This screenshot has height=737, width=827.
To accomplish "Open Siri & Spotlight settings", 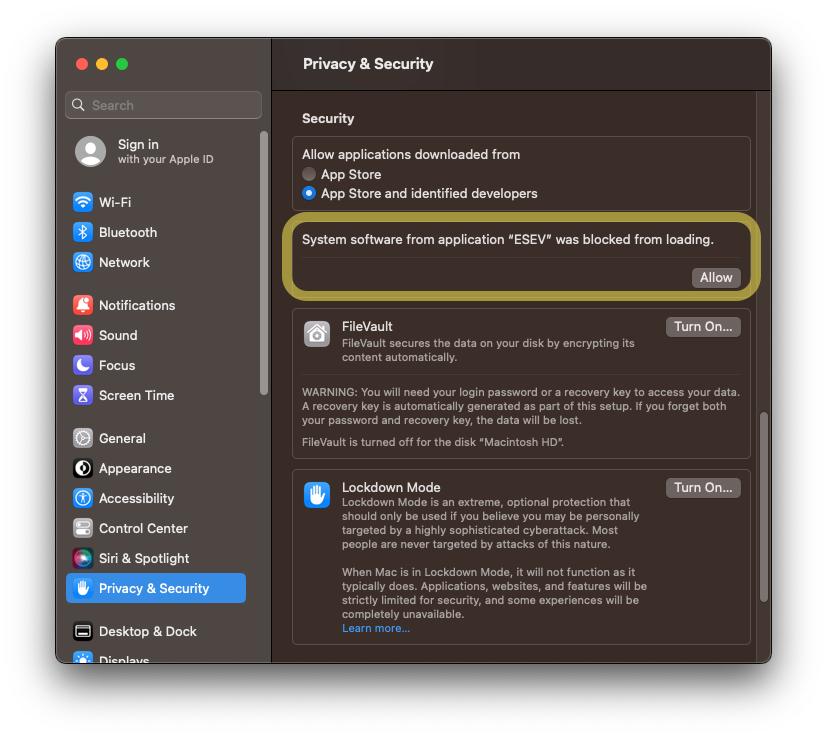I will [x=156, y=558].
